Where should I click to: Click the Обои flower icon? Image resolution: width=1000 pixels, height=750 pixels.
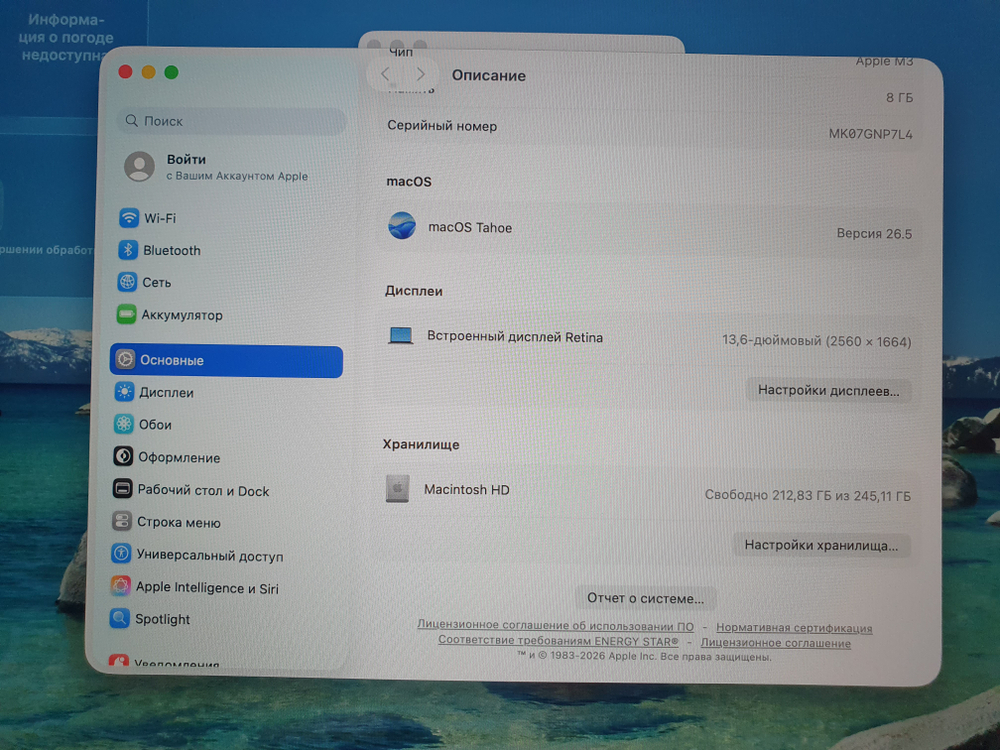tap(124, 424)
